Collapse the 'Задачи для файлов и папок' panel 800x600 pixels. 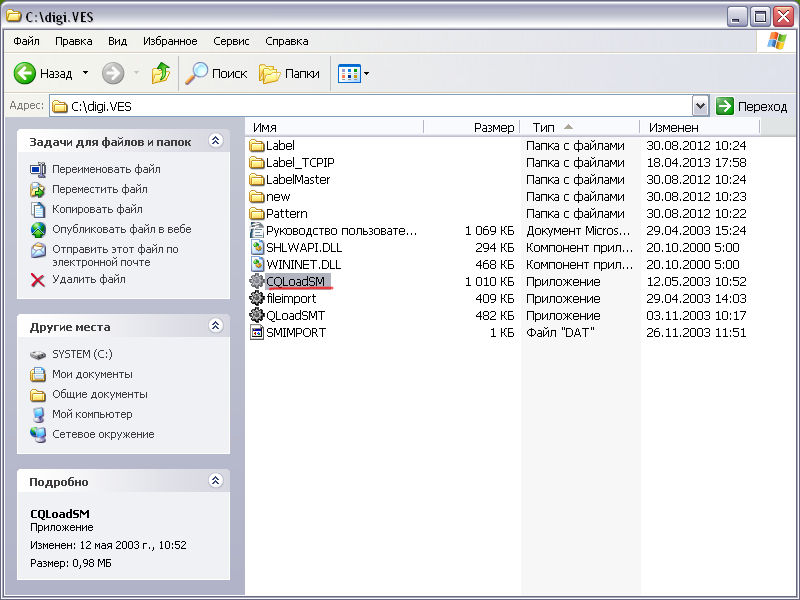(x=215, y=142)
